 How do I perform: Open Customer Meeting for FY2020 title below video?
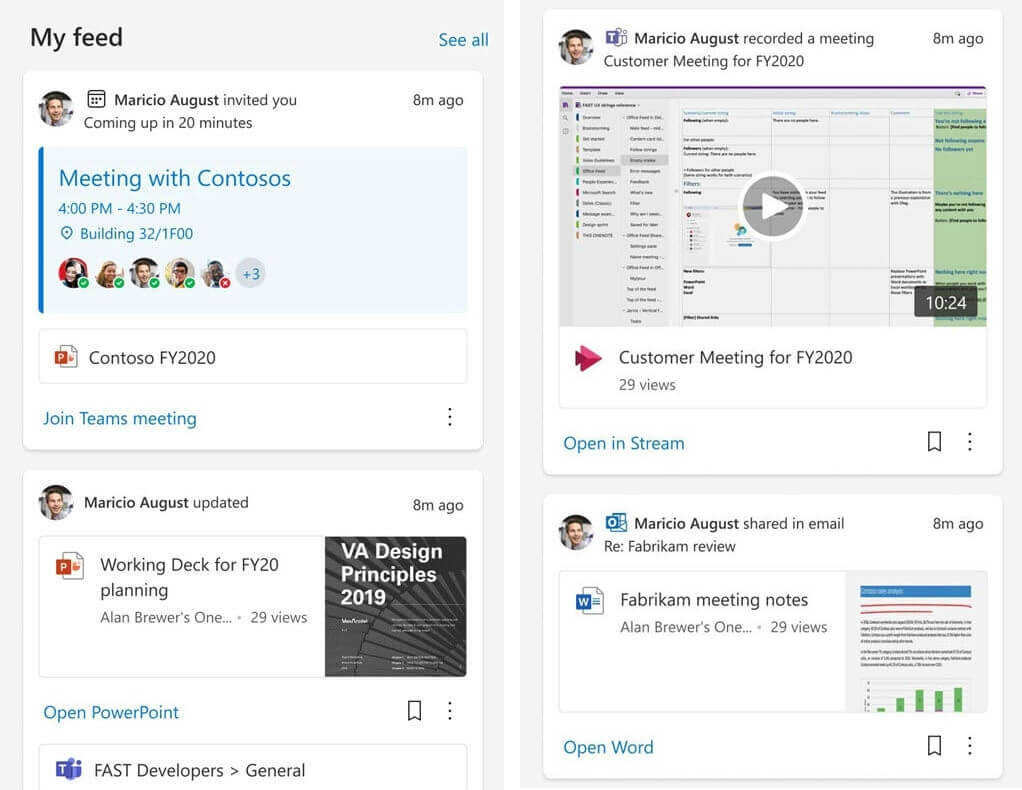735,357
